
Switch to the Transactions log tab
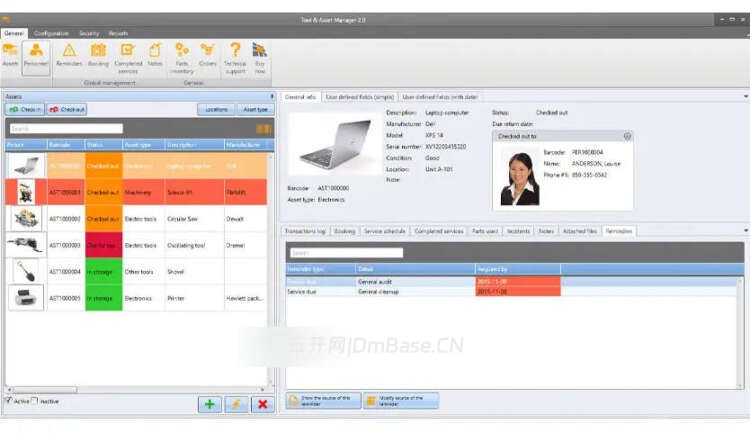pos(306,231)
